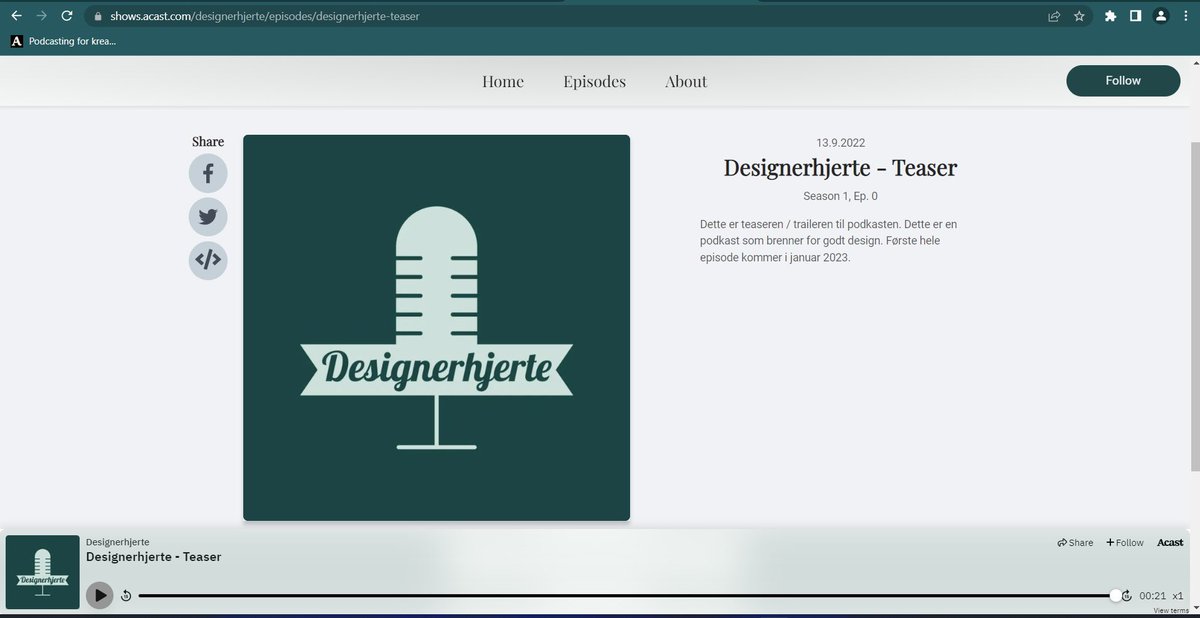Open the Acast logo link
Image resolution: width=1200 pixels, height=618 pixels.
(1170, 543)
